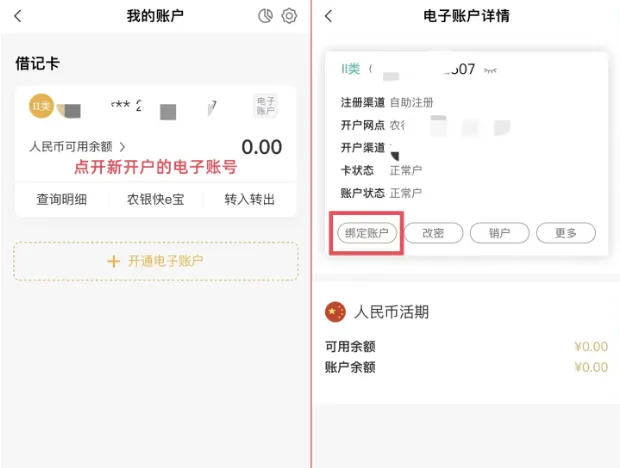Select the 查询明细 tab

pyautogui.click(x=62, y=199)
